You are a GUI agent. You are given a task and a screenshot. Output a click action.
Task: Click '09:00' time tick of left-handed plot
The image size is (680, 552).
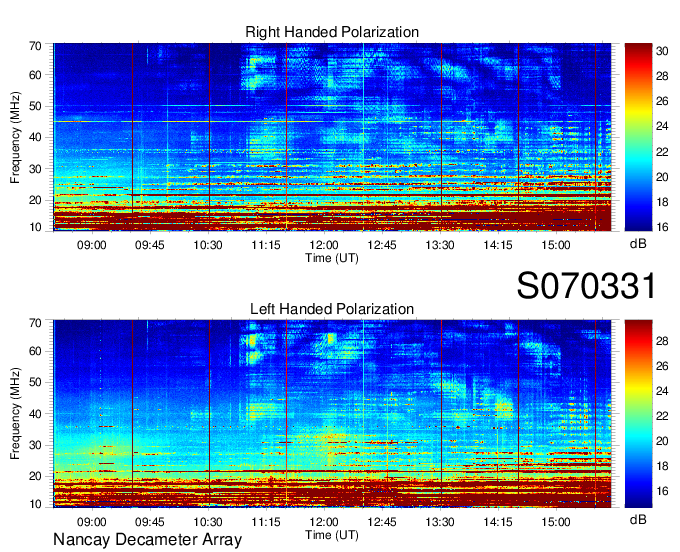tap(92, 522)
